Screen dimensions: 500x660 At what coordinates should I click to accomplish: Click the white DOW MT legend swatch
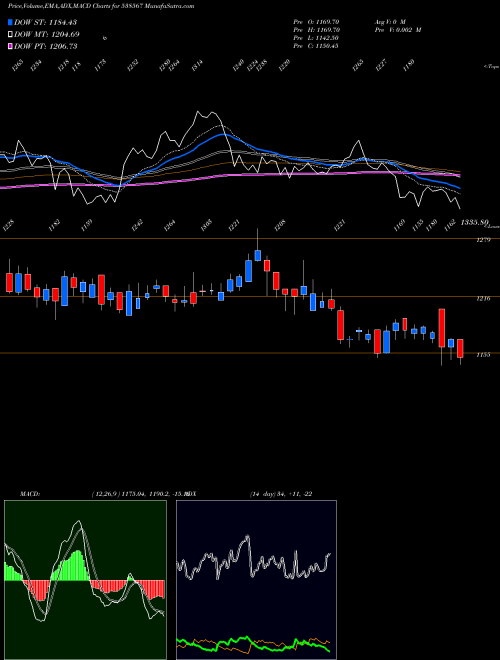[11, 34]
